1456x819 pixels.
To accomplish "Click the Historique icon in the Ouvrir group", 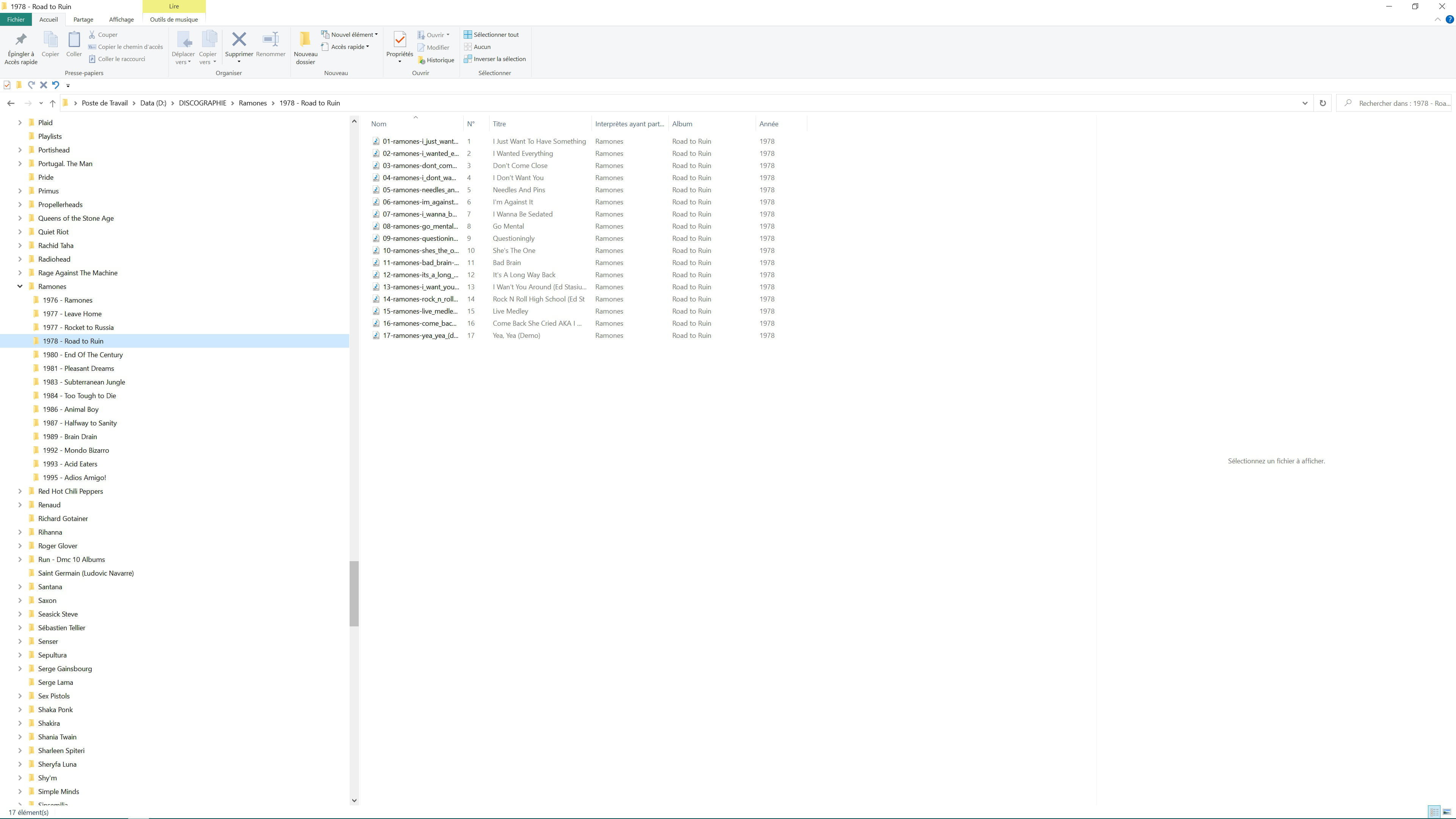I will click(422, 60).
